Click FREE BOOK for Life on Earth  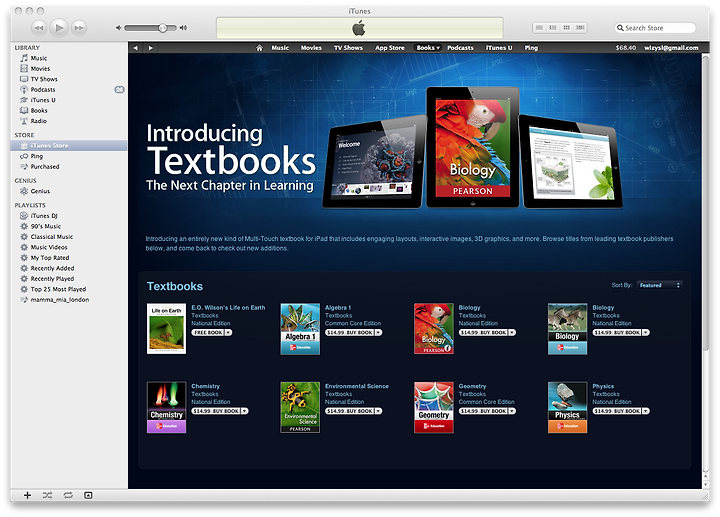coord(208,332)
